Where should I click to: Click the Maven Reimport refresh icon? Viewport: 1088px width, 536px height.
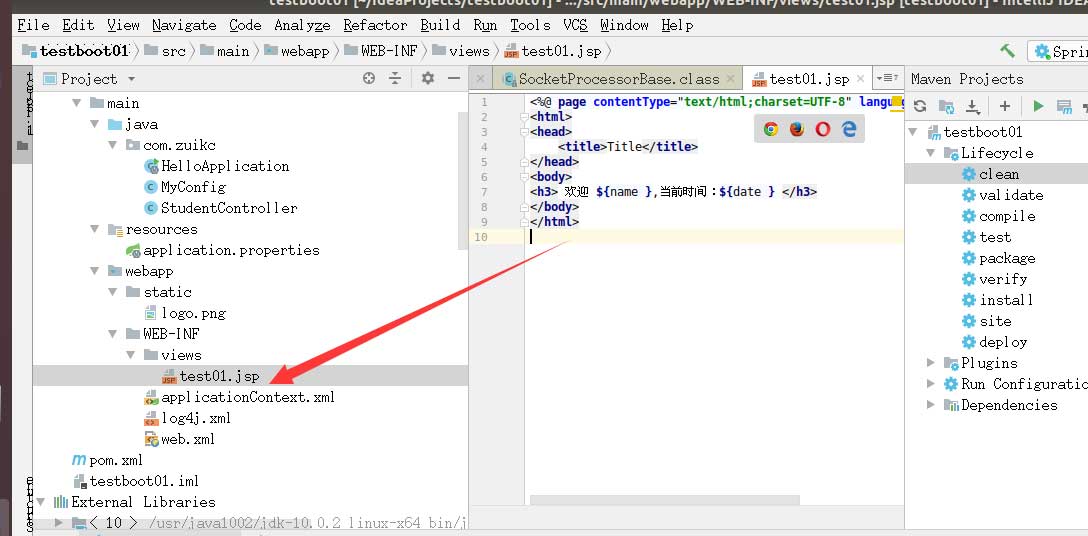click(x=920, y=106)
